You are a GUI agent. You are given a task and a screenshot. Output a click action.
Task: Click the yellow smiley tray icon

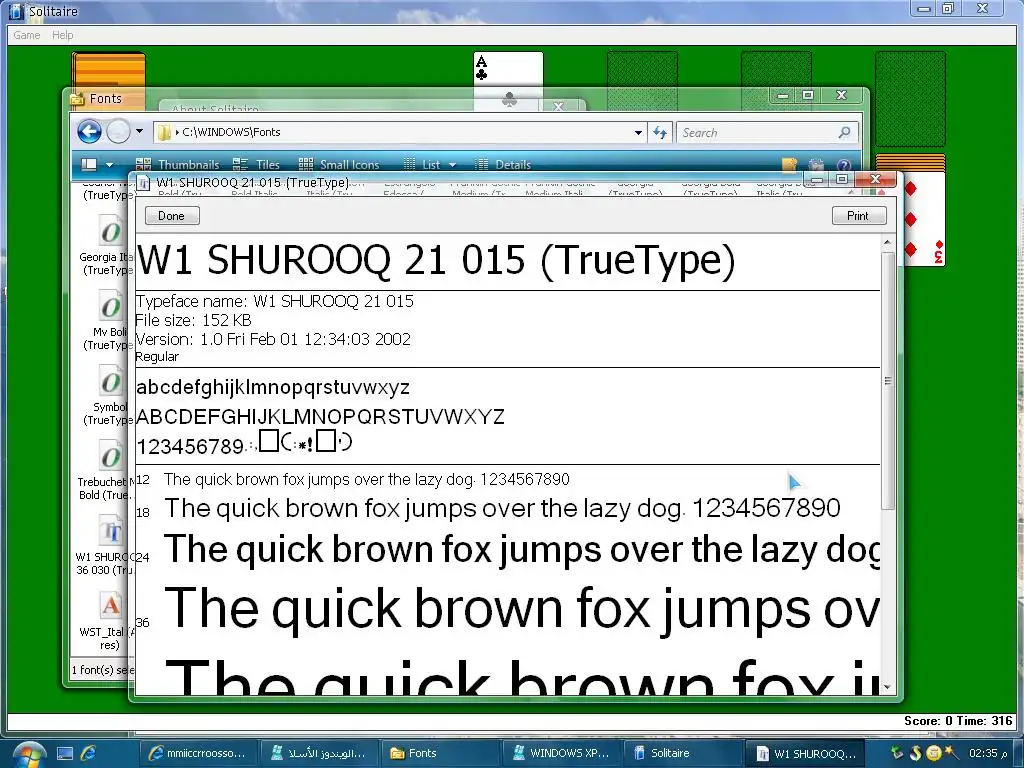coord(933,753)
